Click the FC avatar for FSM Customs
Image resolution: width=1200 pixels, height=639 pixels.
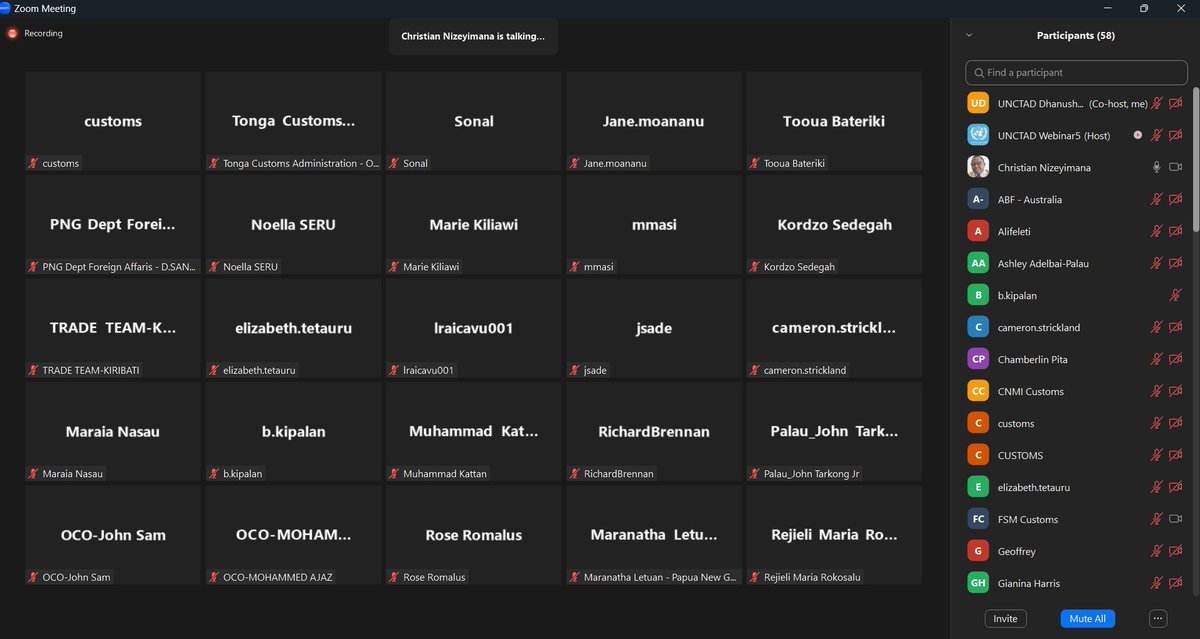tap(979, 519)
